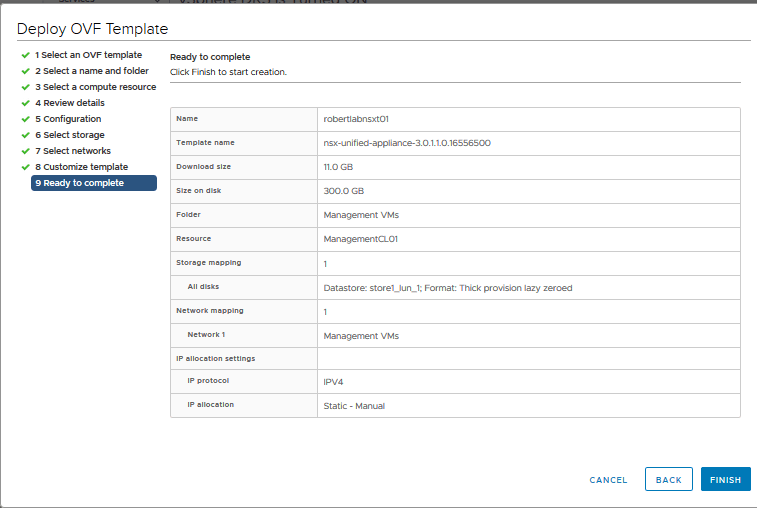Open step 7 Select networks
The width and height of the screenshot is (757, 508).
[x=72, y=151]
